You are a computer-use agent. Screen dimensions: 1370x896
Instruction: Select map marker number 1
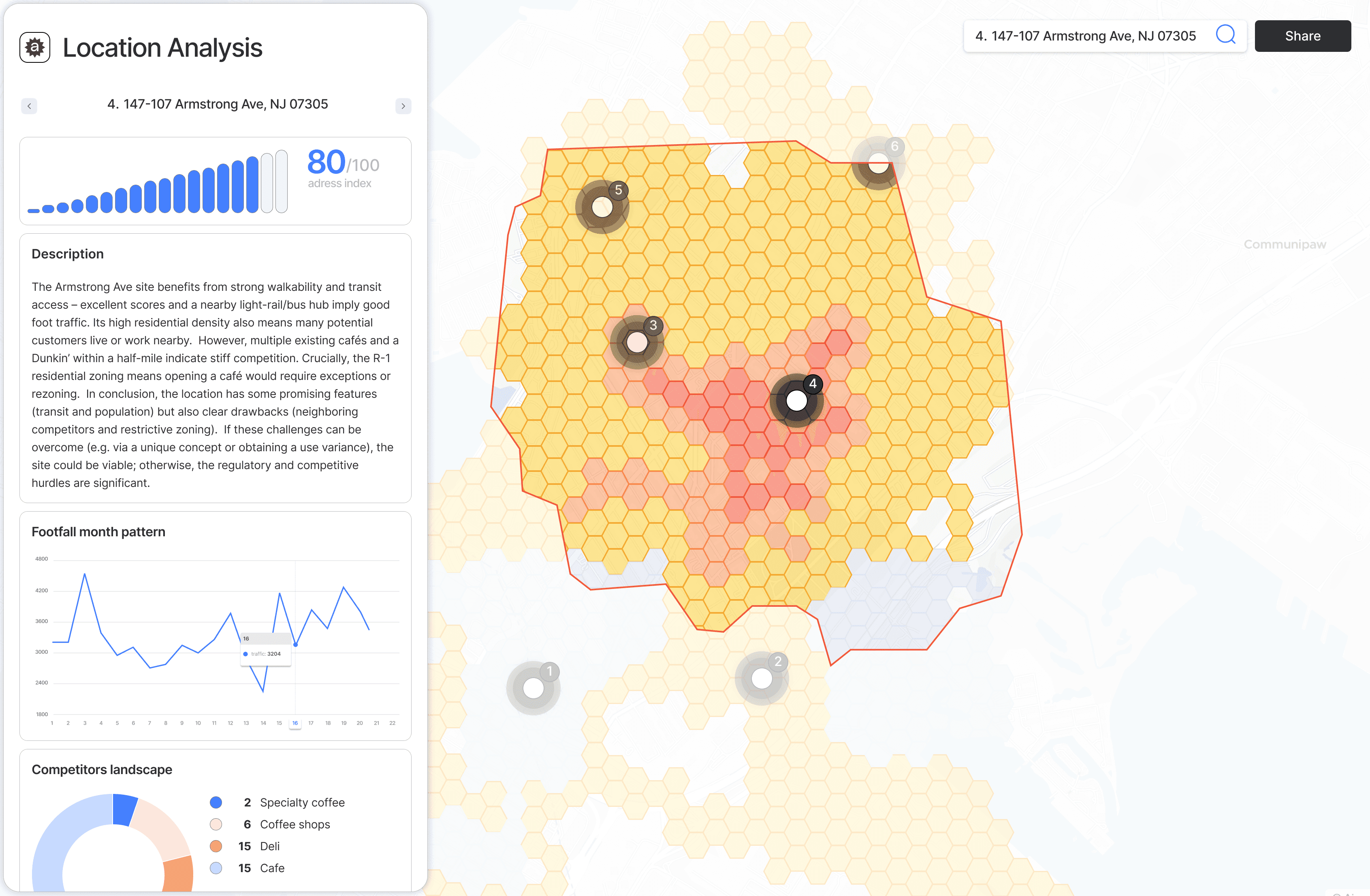click(x=533, y=688)
